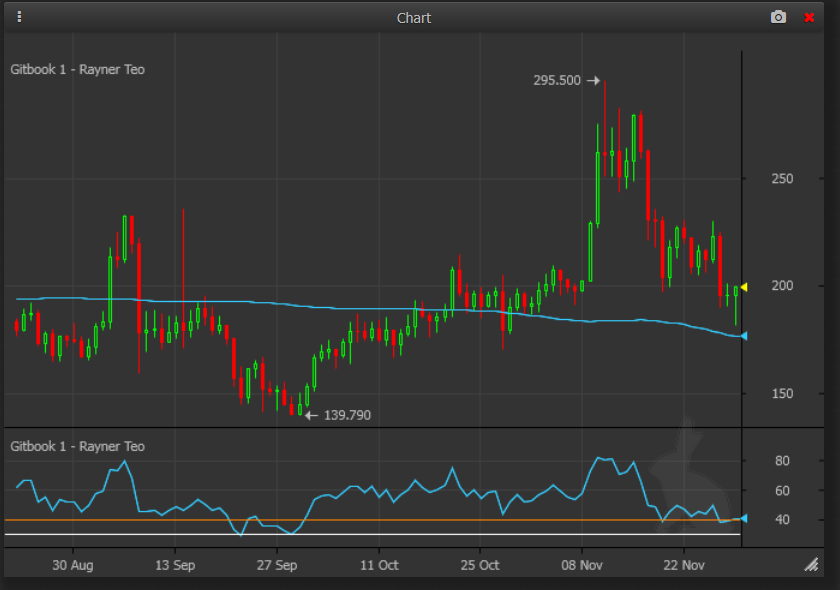Click the blue moving average arrow marker
840x590 pixels.
[x=743, y=336]
